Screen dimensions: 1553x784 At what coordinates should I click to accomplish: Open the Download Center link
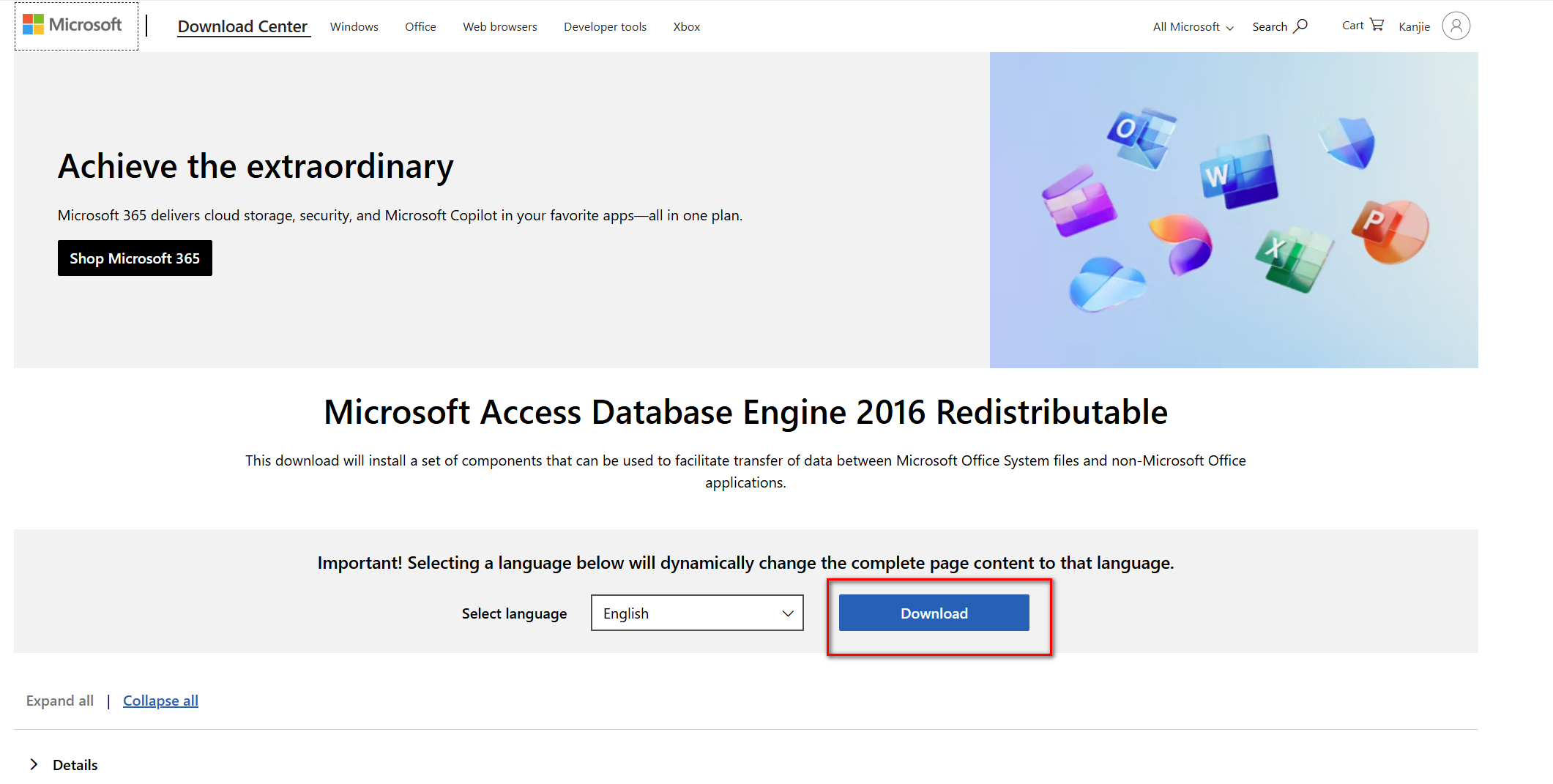point(242,27)
